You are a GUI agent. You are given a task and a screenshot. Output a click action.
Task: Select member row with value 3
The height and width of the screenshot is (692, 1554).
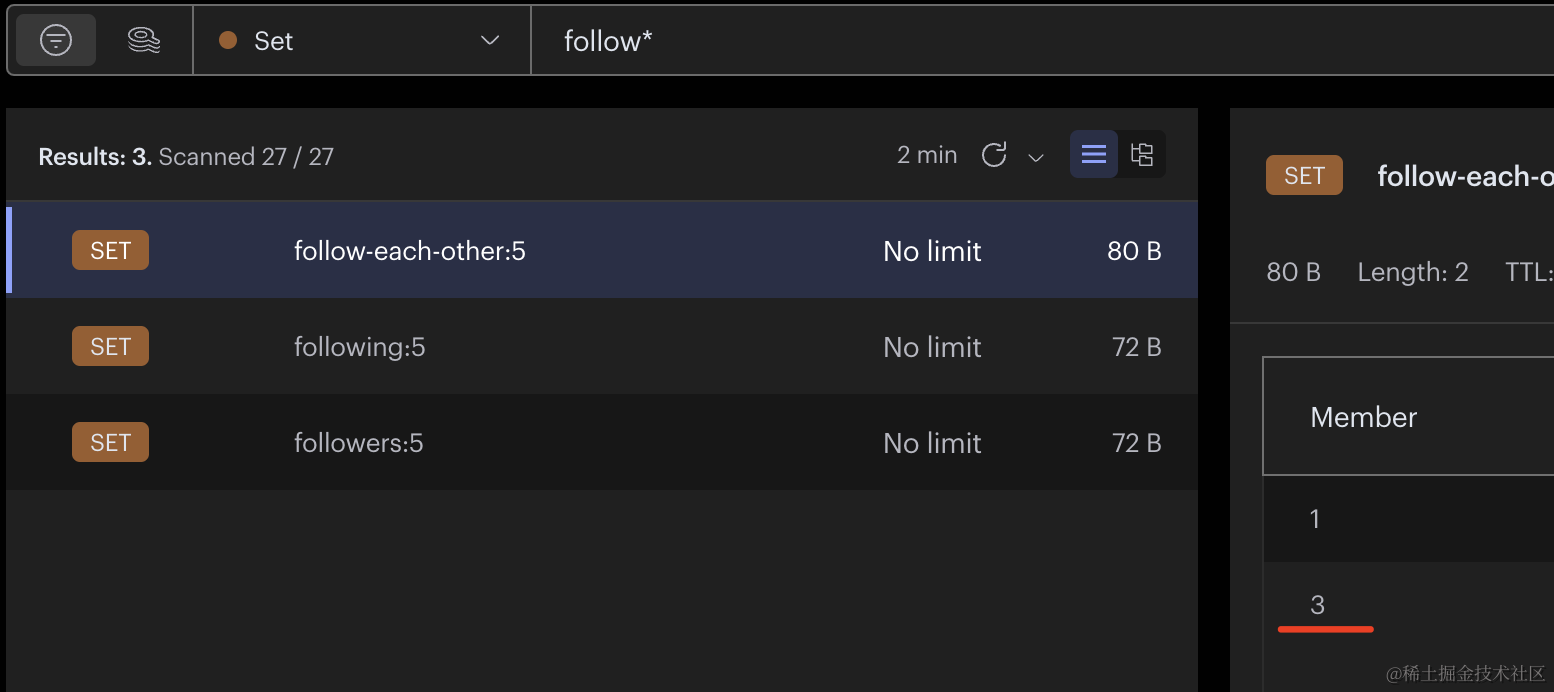pos(1400,605)
